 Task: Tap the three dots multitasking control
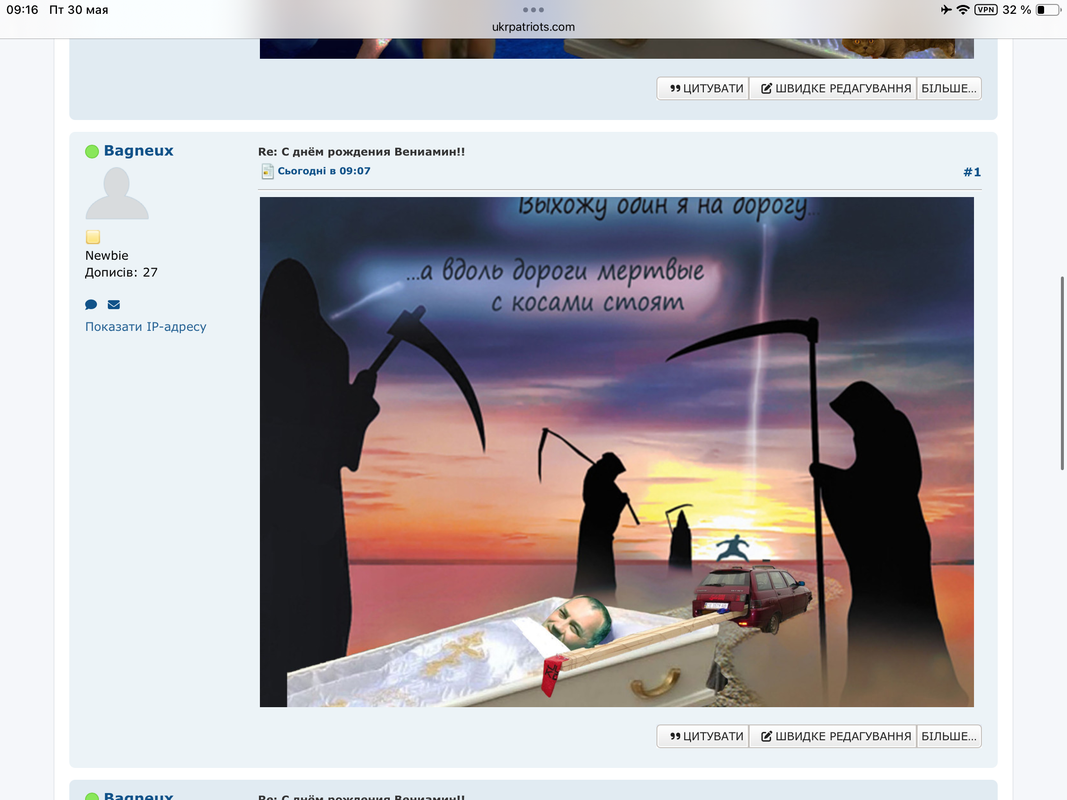533,10
